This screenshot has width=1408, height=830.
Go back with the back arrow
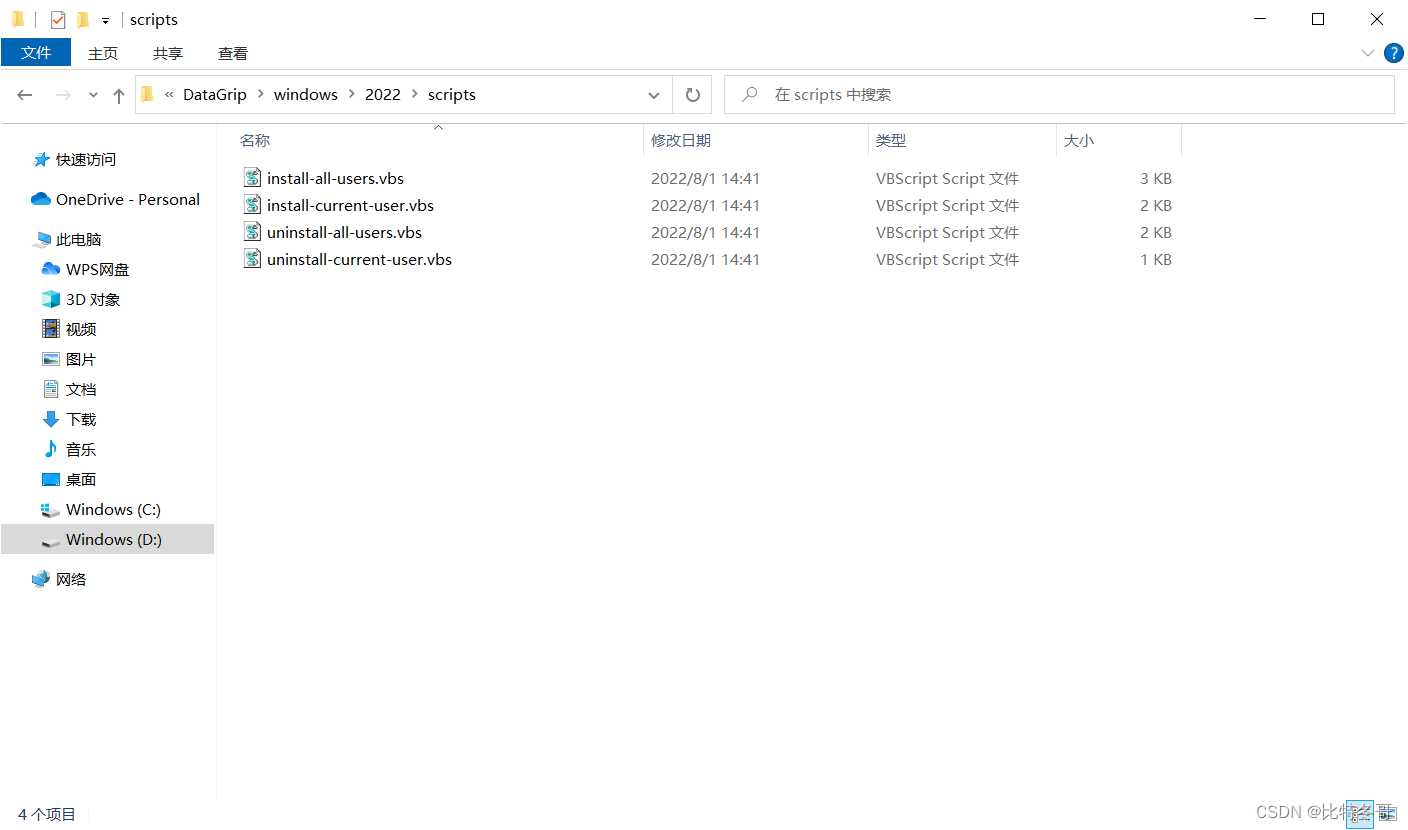click(x=25, y=95)
